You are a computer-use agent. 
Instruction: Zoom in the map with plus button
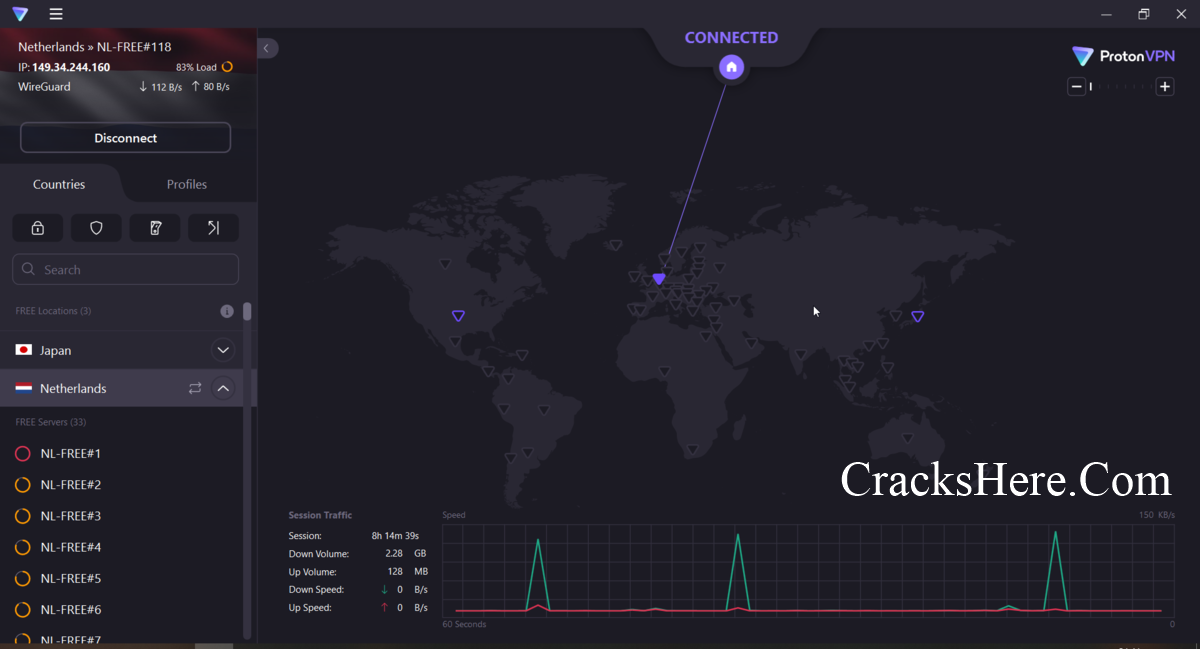point(1165,87)
